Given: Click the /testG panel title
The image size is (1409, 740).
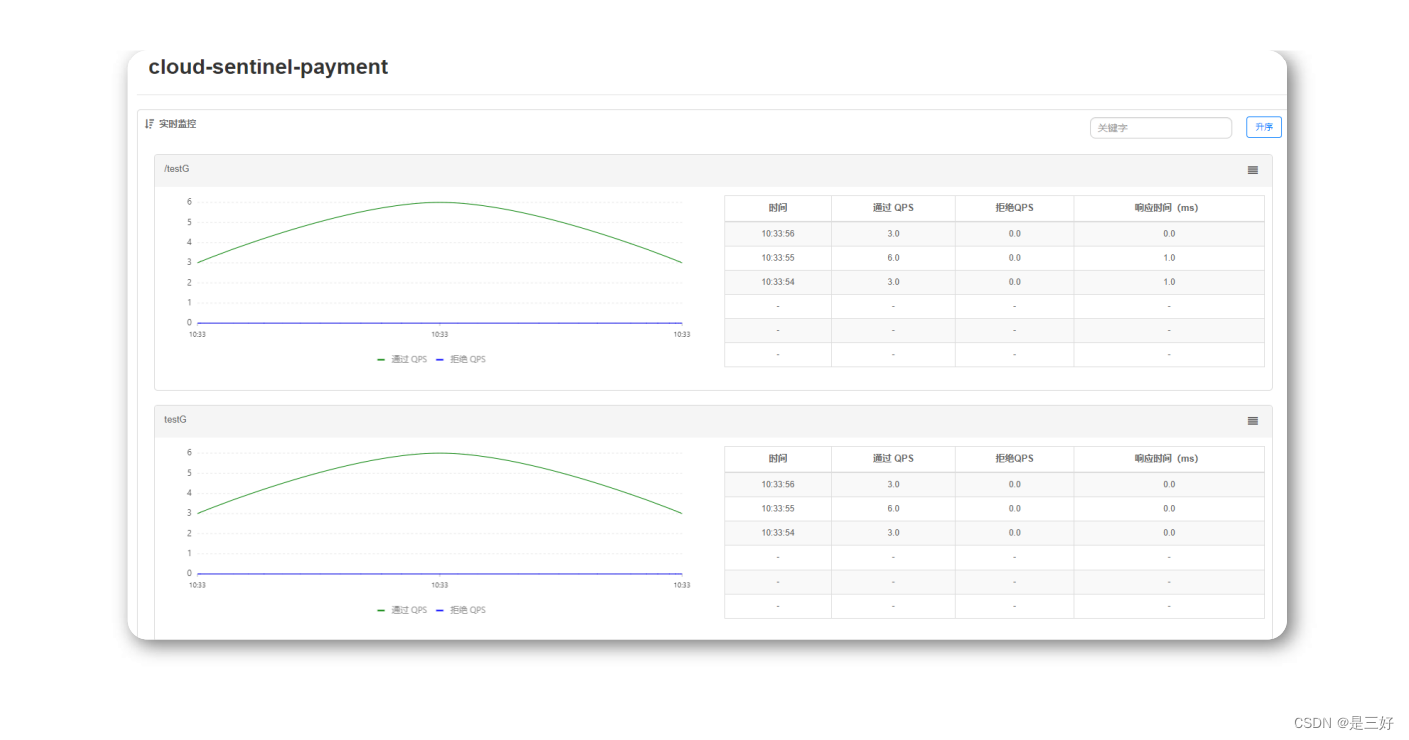Looking at the screenshot, I should [x=176, y=169].
